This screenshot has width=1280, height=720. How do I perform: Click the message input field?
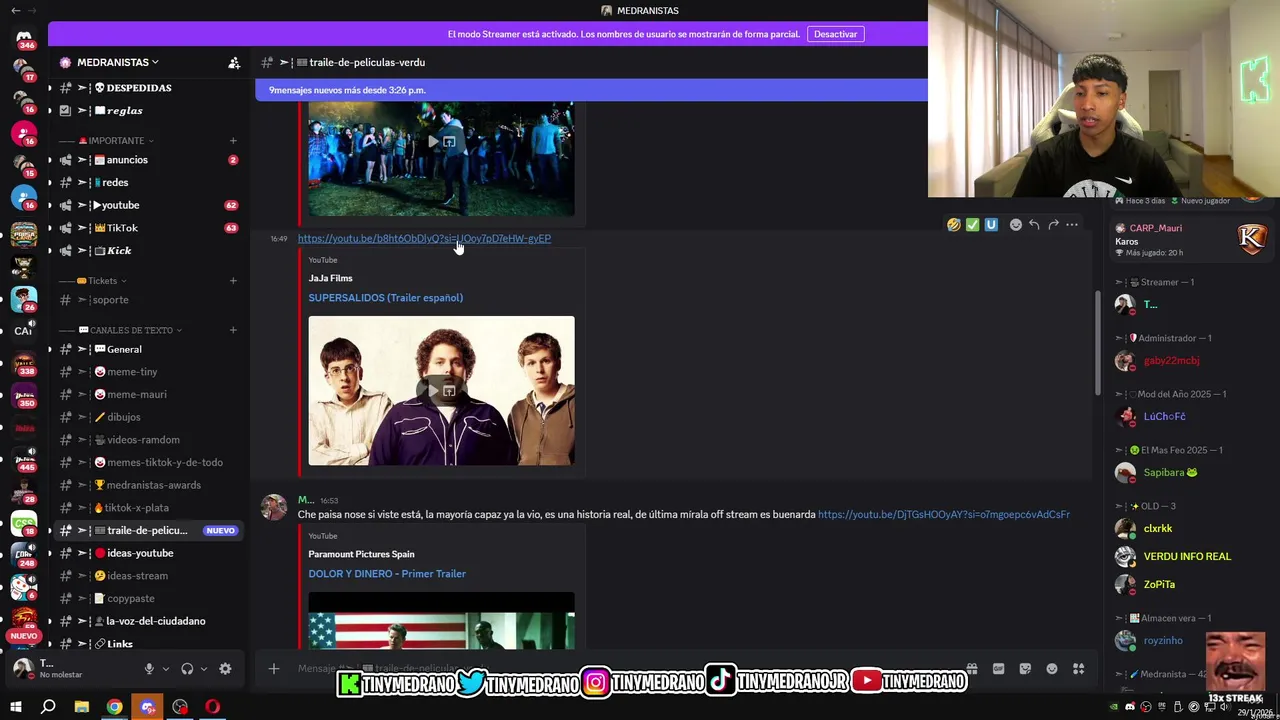[620, 669]
